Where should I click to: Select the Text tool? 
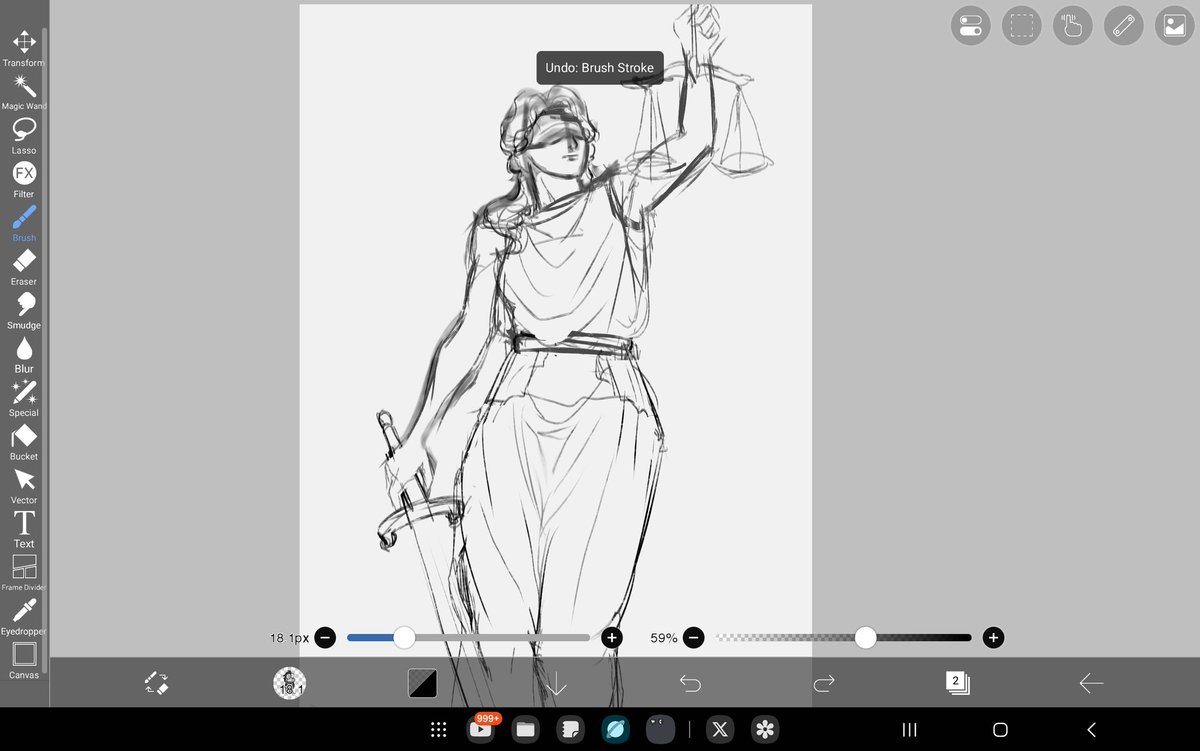click(x=24, y=529)
